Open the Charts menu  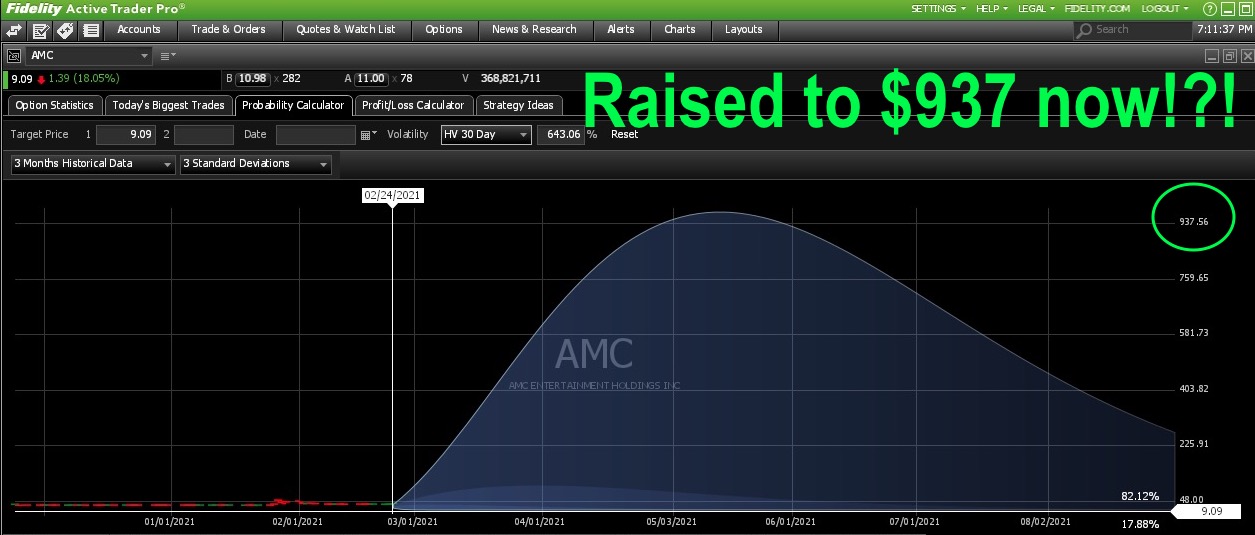pos(680,30)
